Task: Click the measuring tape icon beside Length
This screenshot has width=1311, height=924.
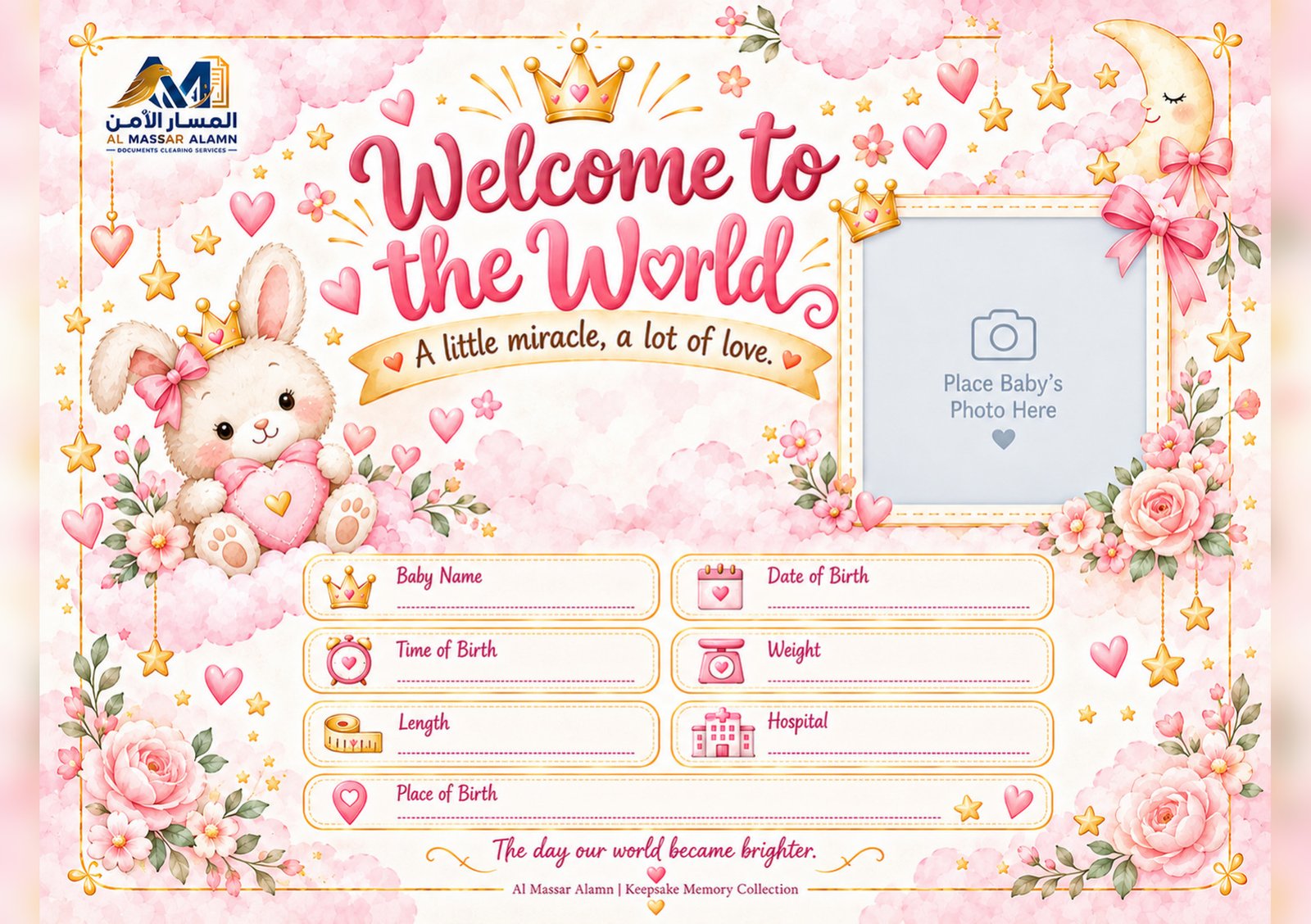Action: coord(352,733)
